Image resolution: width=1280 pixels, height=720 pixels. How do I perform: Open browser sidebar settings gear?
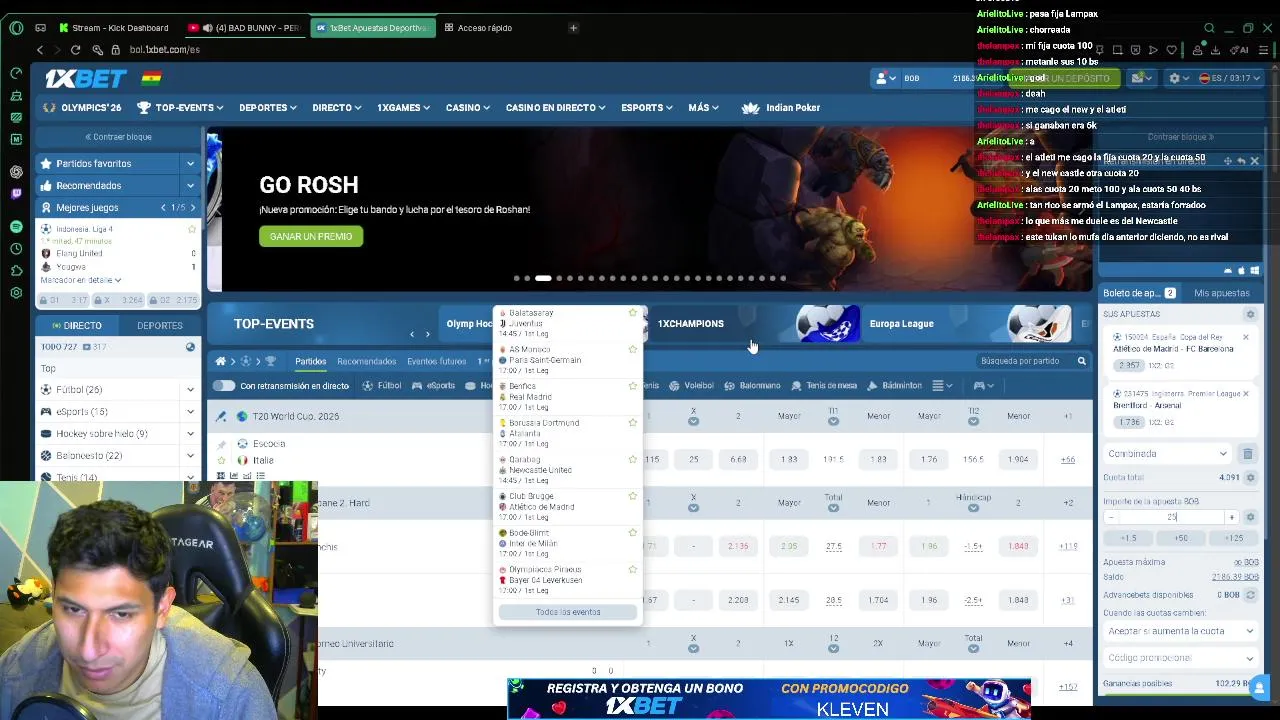tap(16, 293)
